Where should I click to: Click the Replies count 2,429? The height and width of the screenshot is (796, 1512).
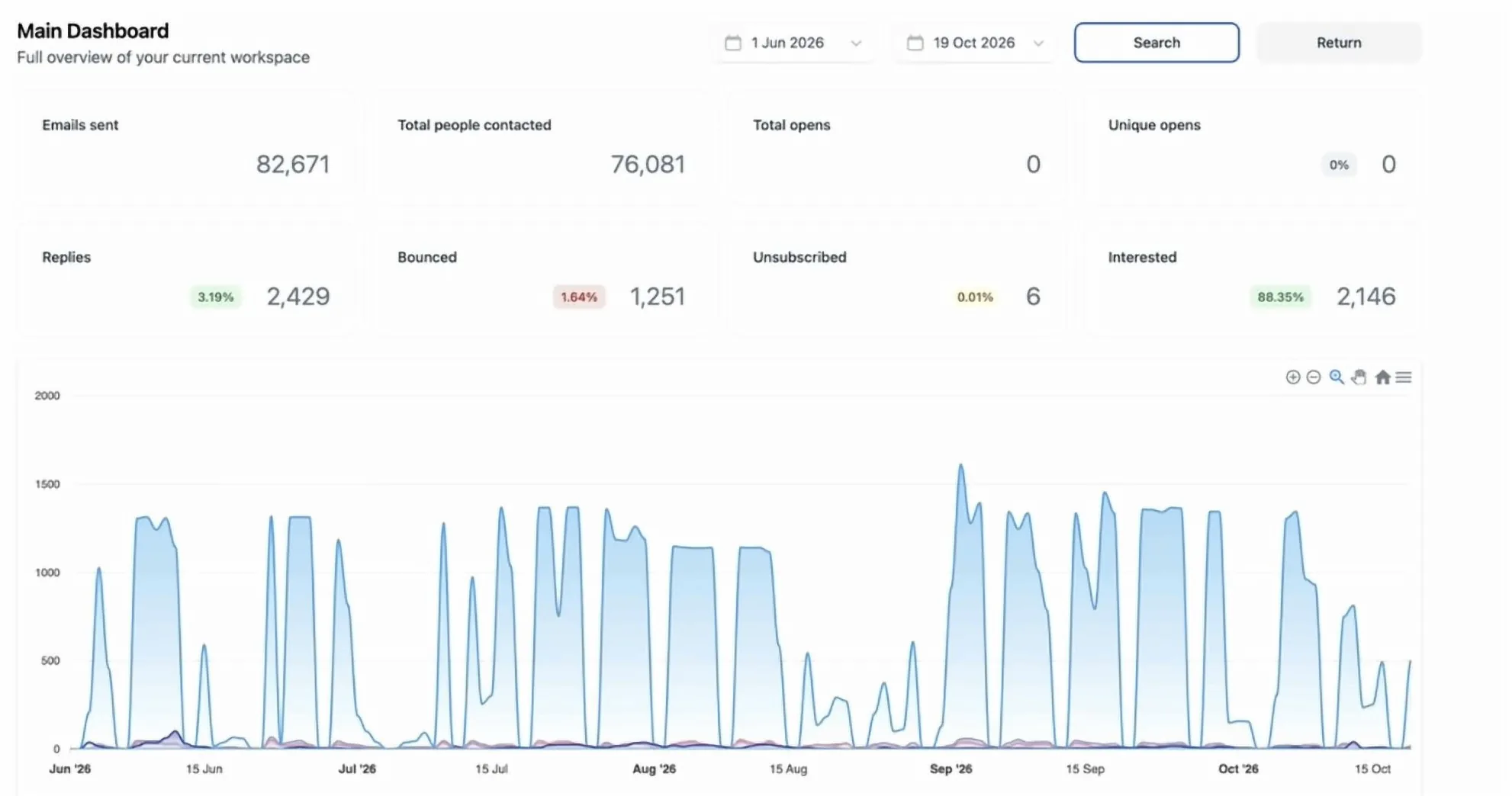click(298, 297)
